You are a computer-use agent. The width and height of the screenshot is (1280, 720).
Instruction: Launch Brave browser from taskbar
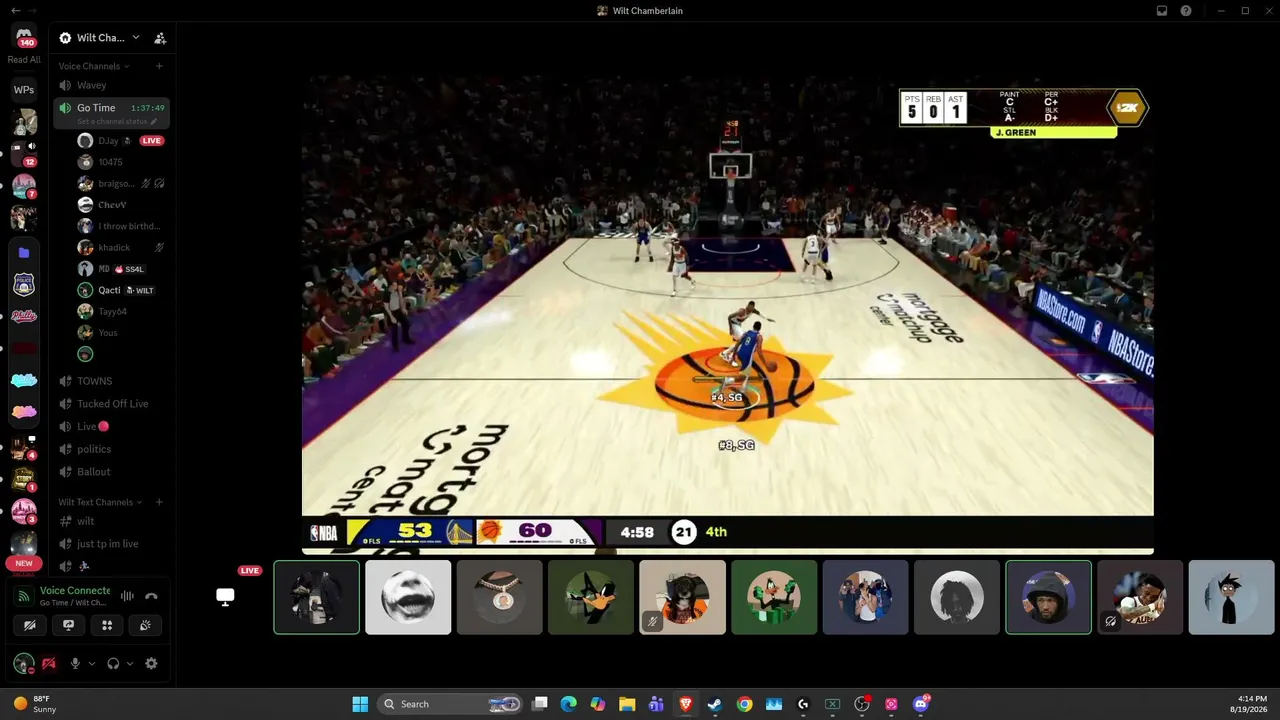[x=686, y=704]
